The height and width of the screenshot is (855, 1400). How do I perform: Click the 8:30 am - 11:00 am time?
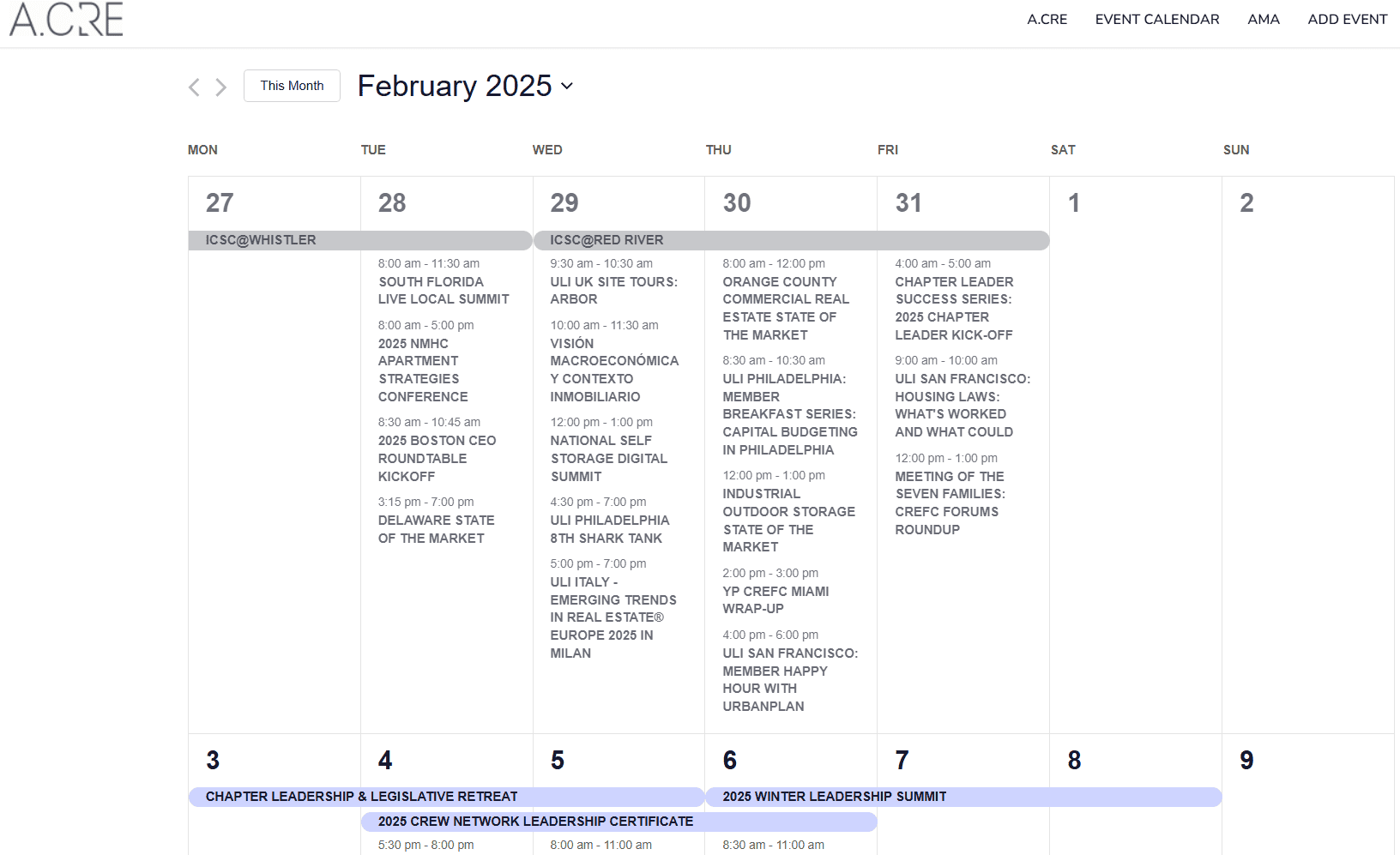pos(774,845)
